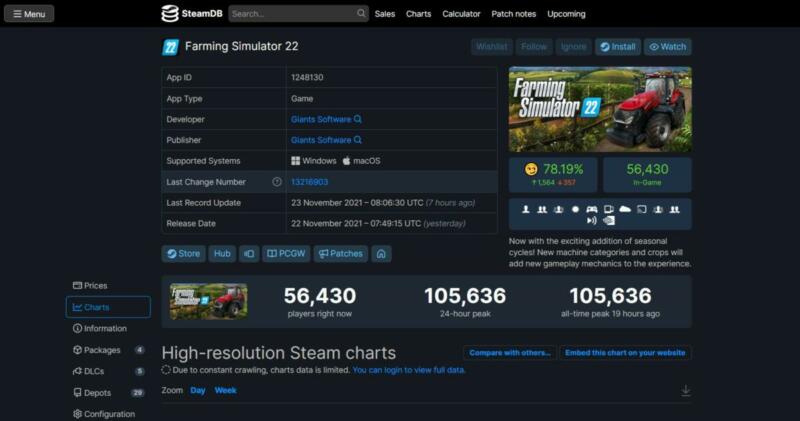
Task: Click the Farming Simulator 22 header image
Action: tap(600, 109)
